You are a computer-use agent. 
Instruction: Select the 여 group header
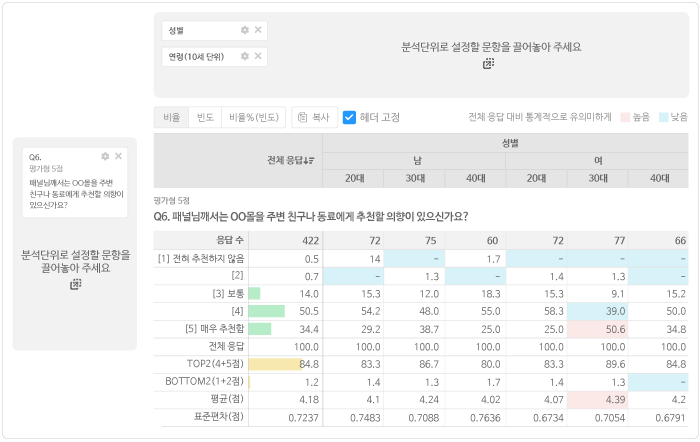597,161
